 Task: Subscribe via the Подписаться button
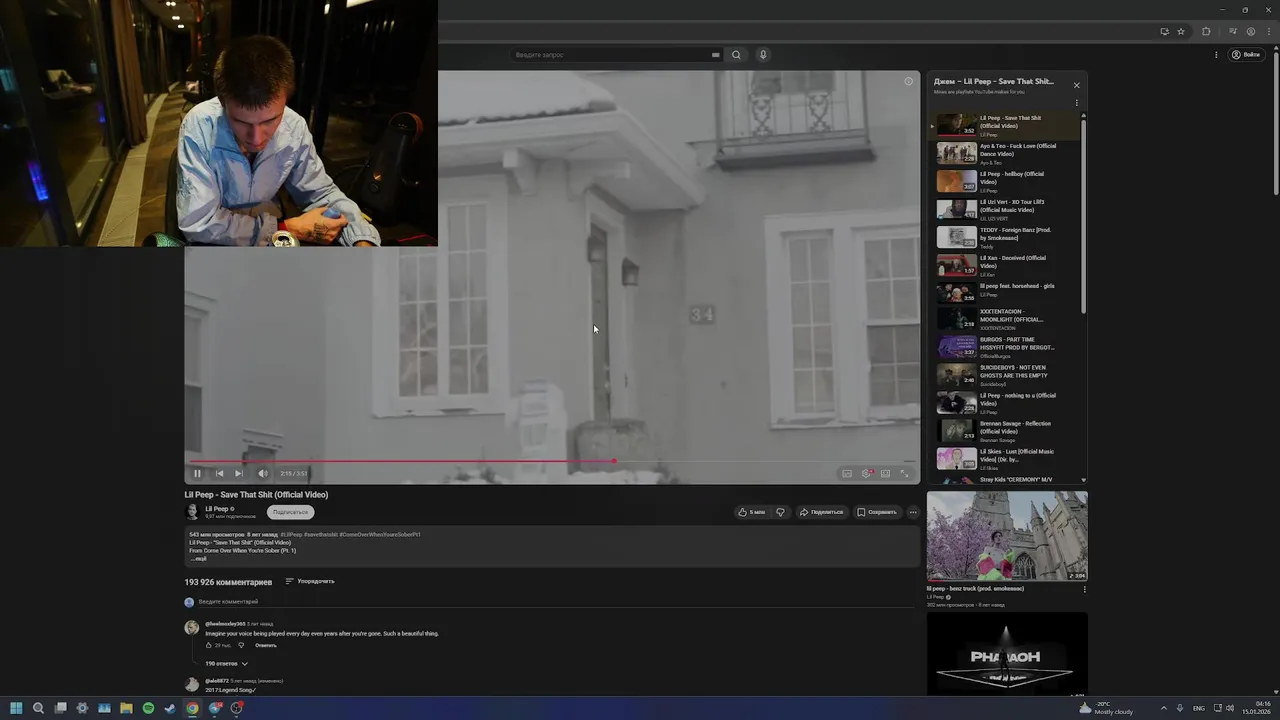(x=290, y=512)
